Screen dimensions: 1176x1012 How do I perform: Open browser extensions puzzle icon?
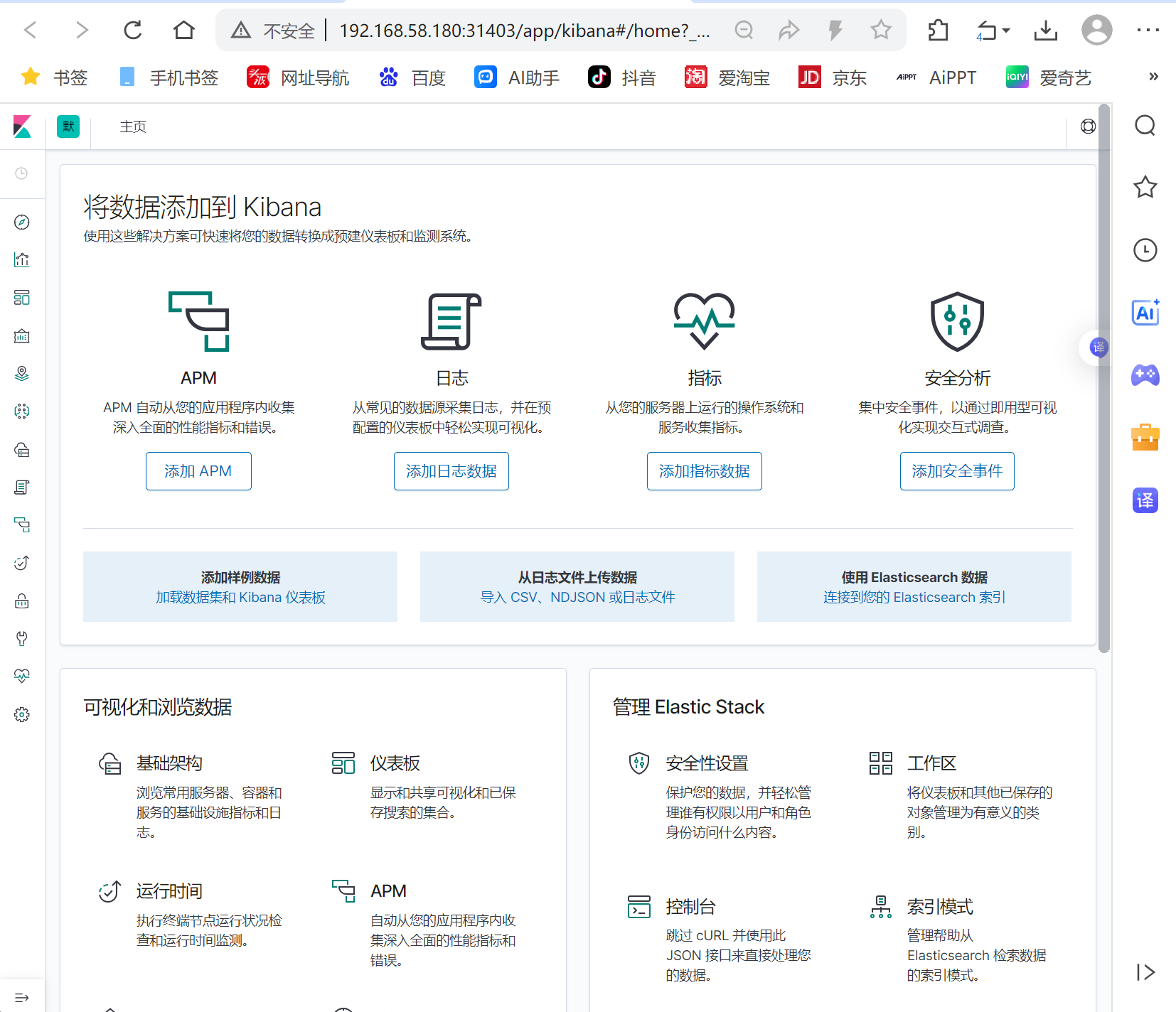pos(938,30)
